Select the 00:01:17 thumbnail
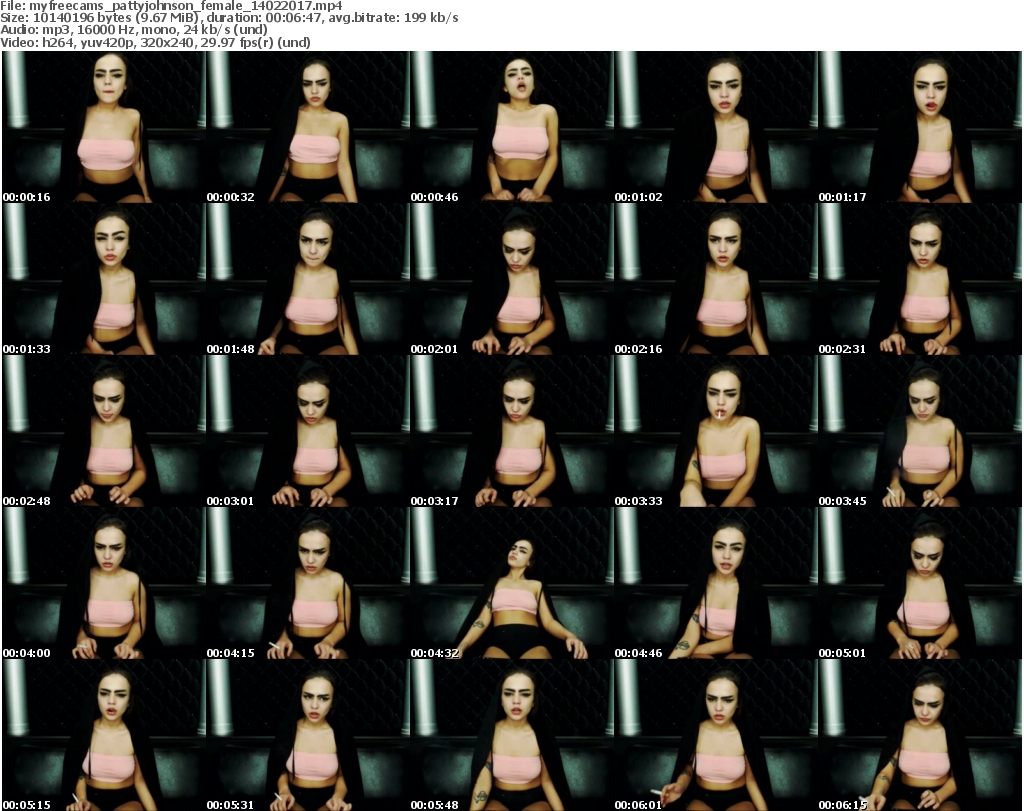Screen dimensions: 1024x811 point(920,127)
